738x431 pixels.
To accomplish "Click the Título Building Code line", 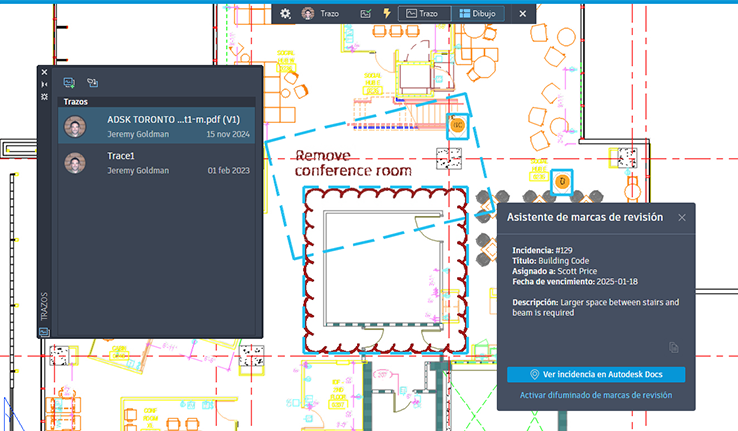I will point(551,261).
